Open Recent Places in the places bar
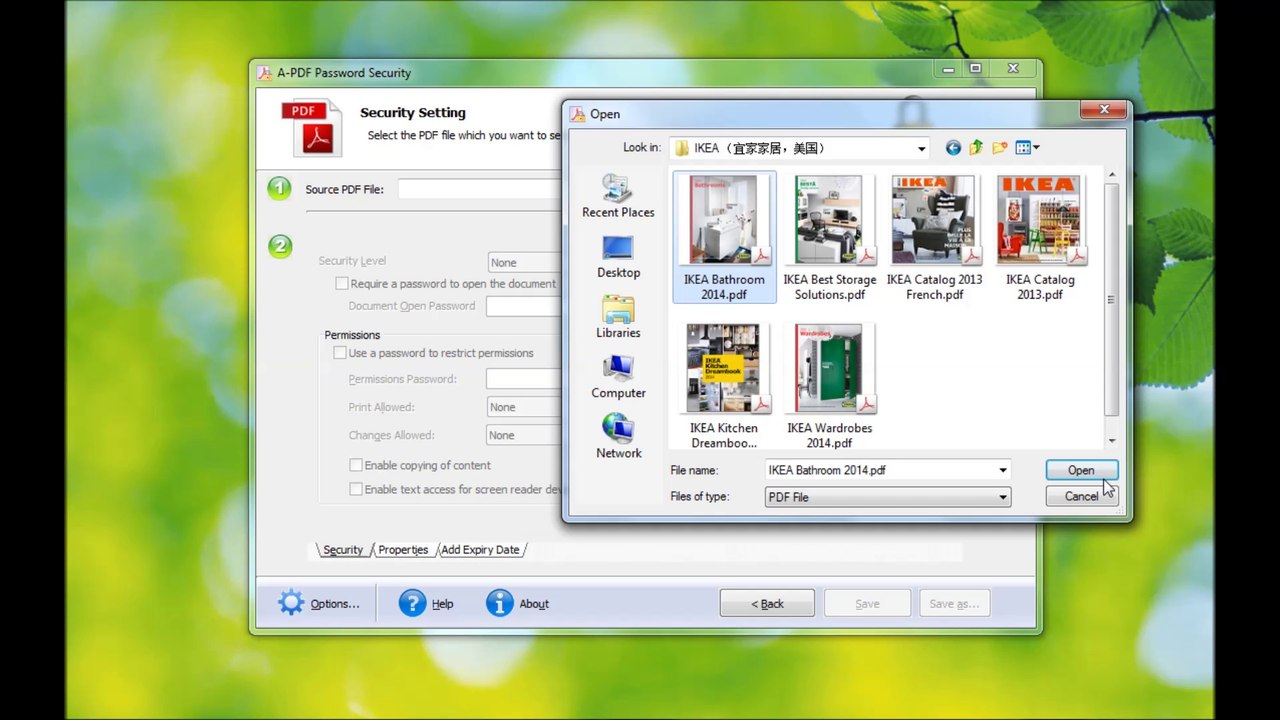 pos(618,196)
